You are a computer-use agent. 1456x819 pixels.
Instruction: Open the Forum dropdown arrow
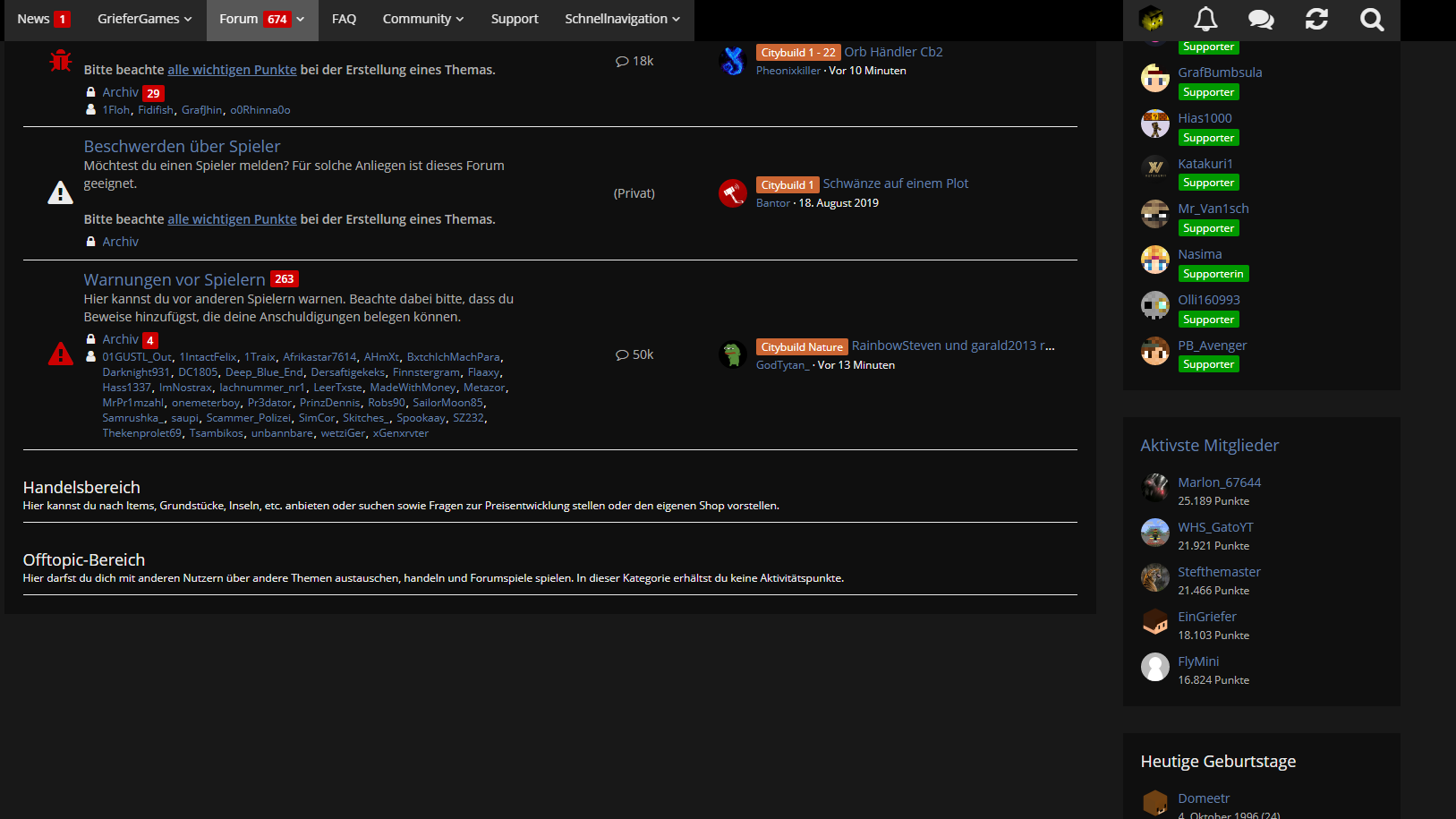coord(301,19)
